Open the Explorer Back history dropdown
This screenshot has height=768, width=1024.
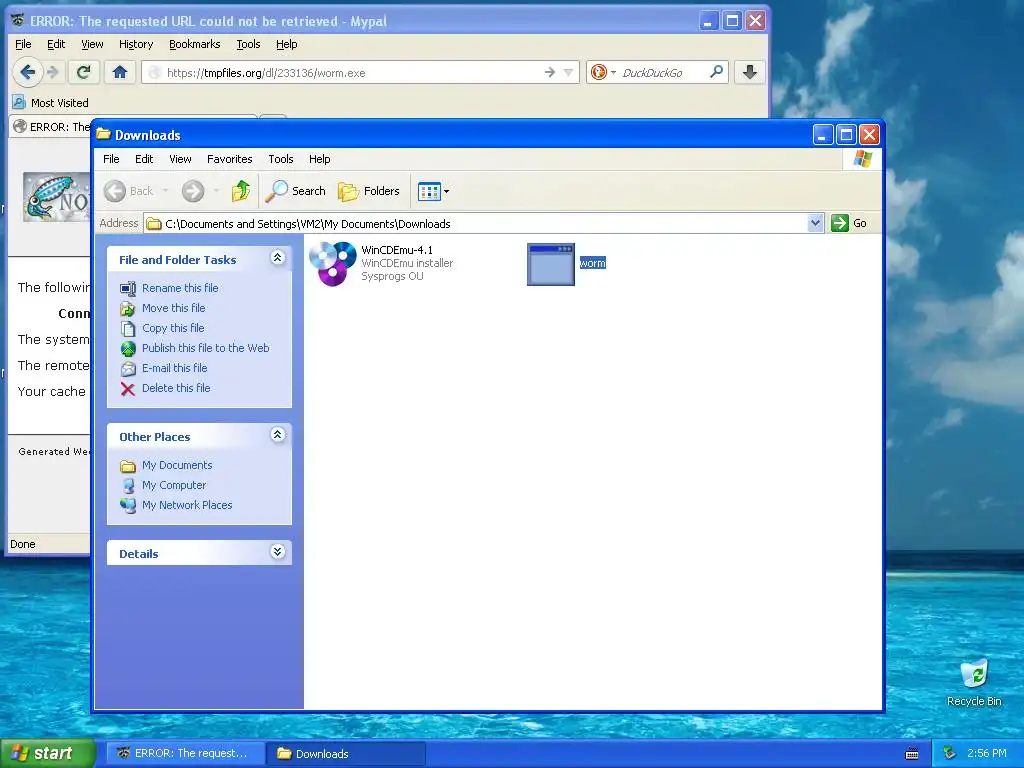point(165,191)
